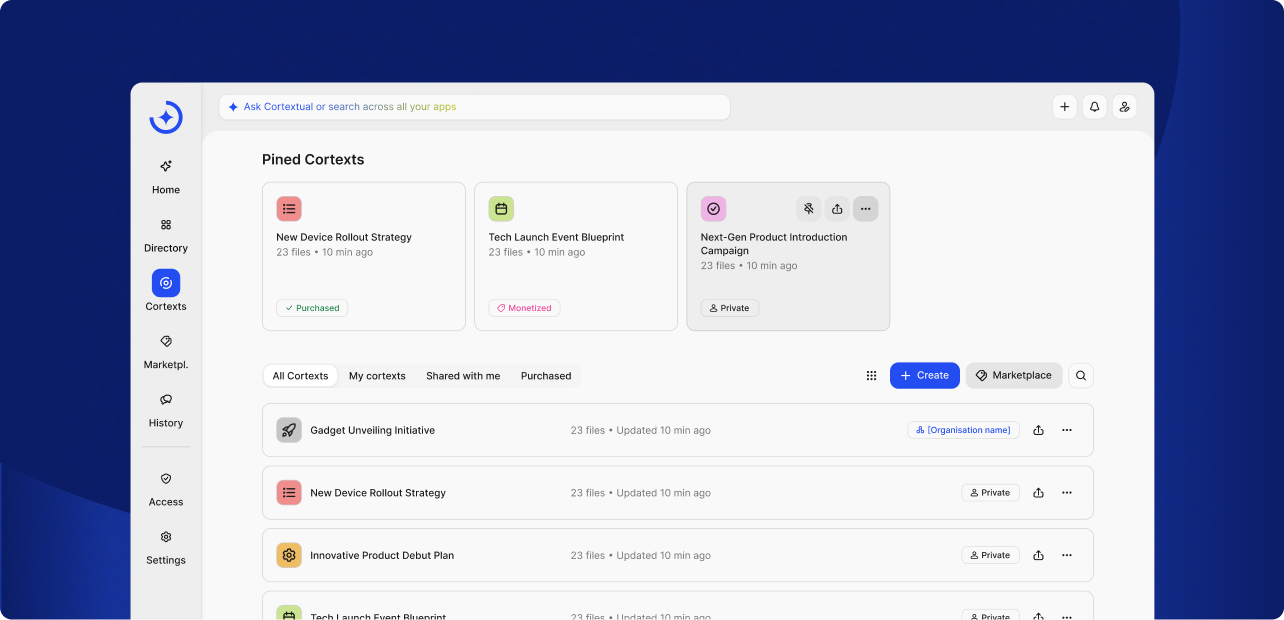
Task: Click the blue Create button
Action: 924,376
